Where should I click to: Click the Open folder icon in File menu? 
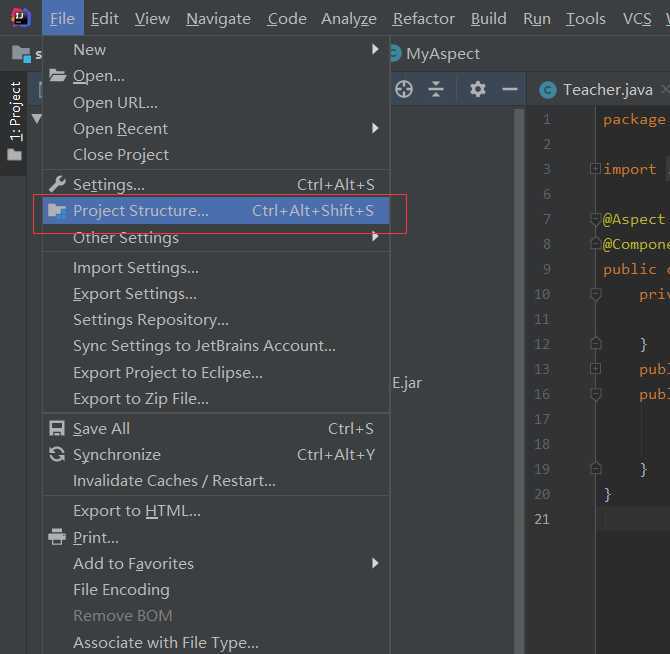(x=57, y=76)
